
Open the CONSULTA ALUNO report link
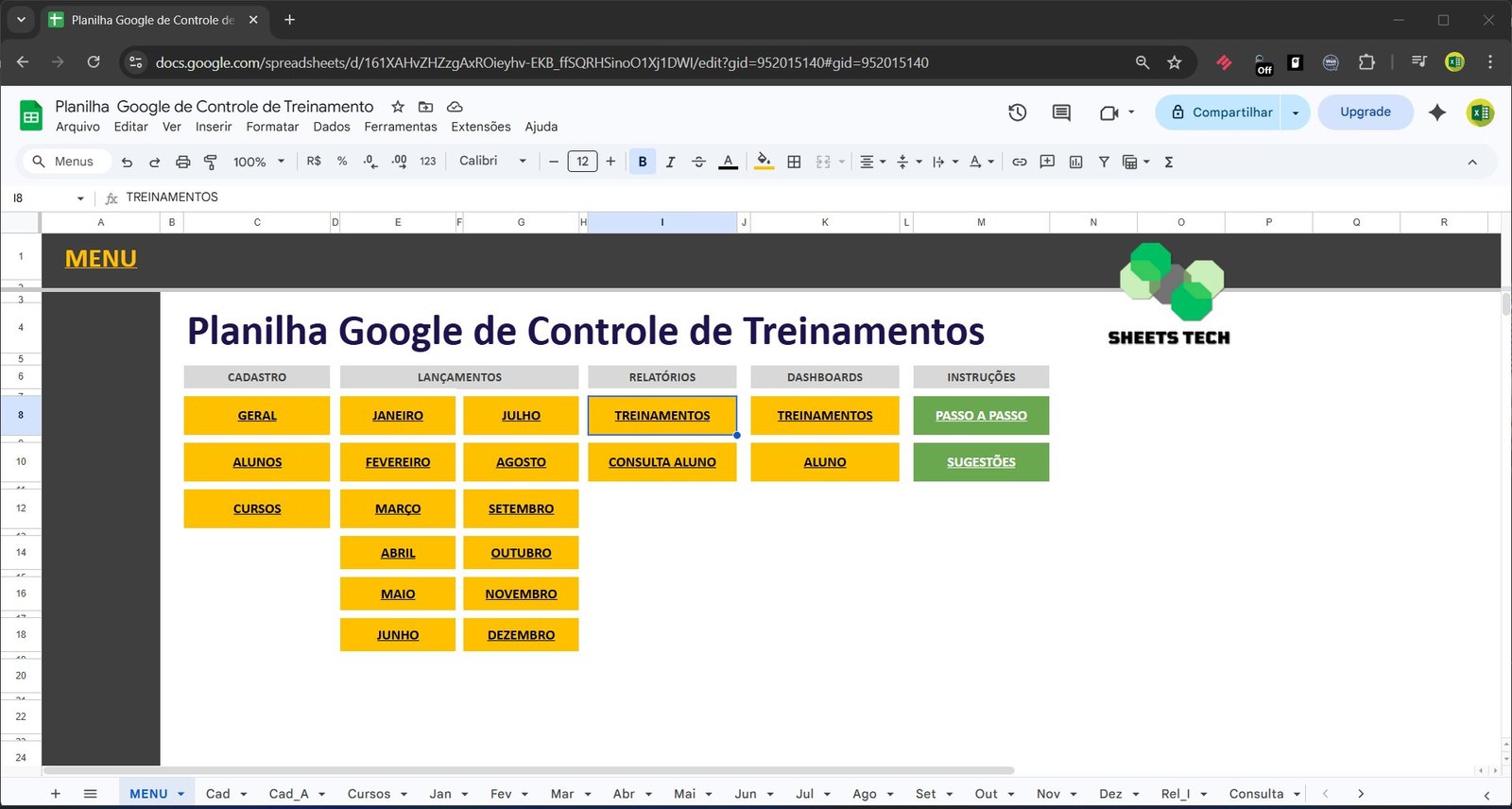pos(662,462)
